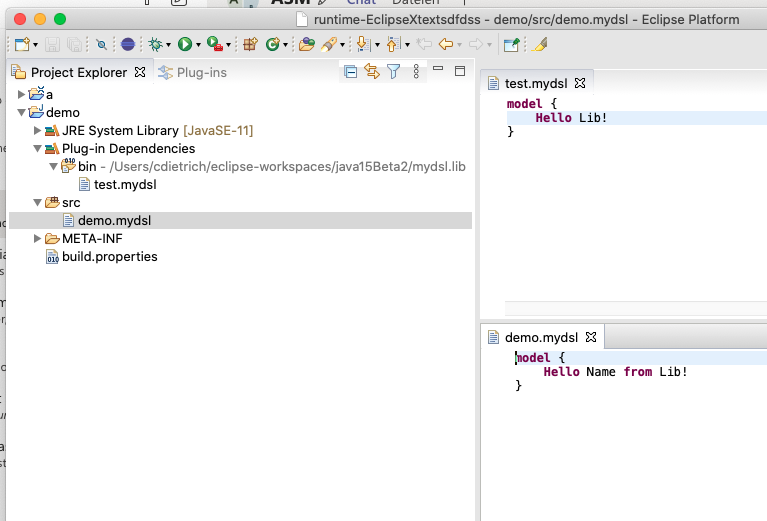Click the horizontal scrollbar of test.mydsl editor

pyautogui.click(x=636, y=309)
